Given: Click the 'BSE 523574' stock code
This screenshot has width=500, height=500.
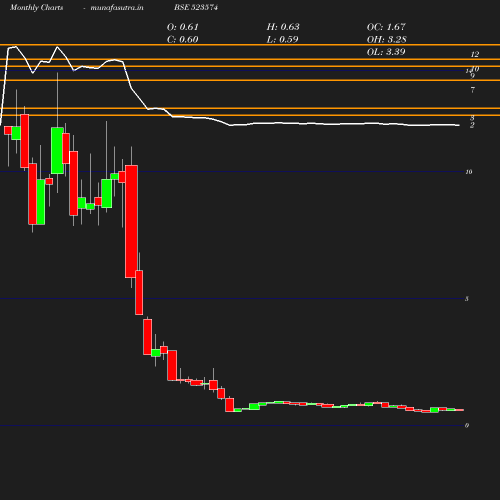Looking at the screenshot, I should pyautogui.click(x=196, y=7).
